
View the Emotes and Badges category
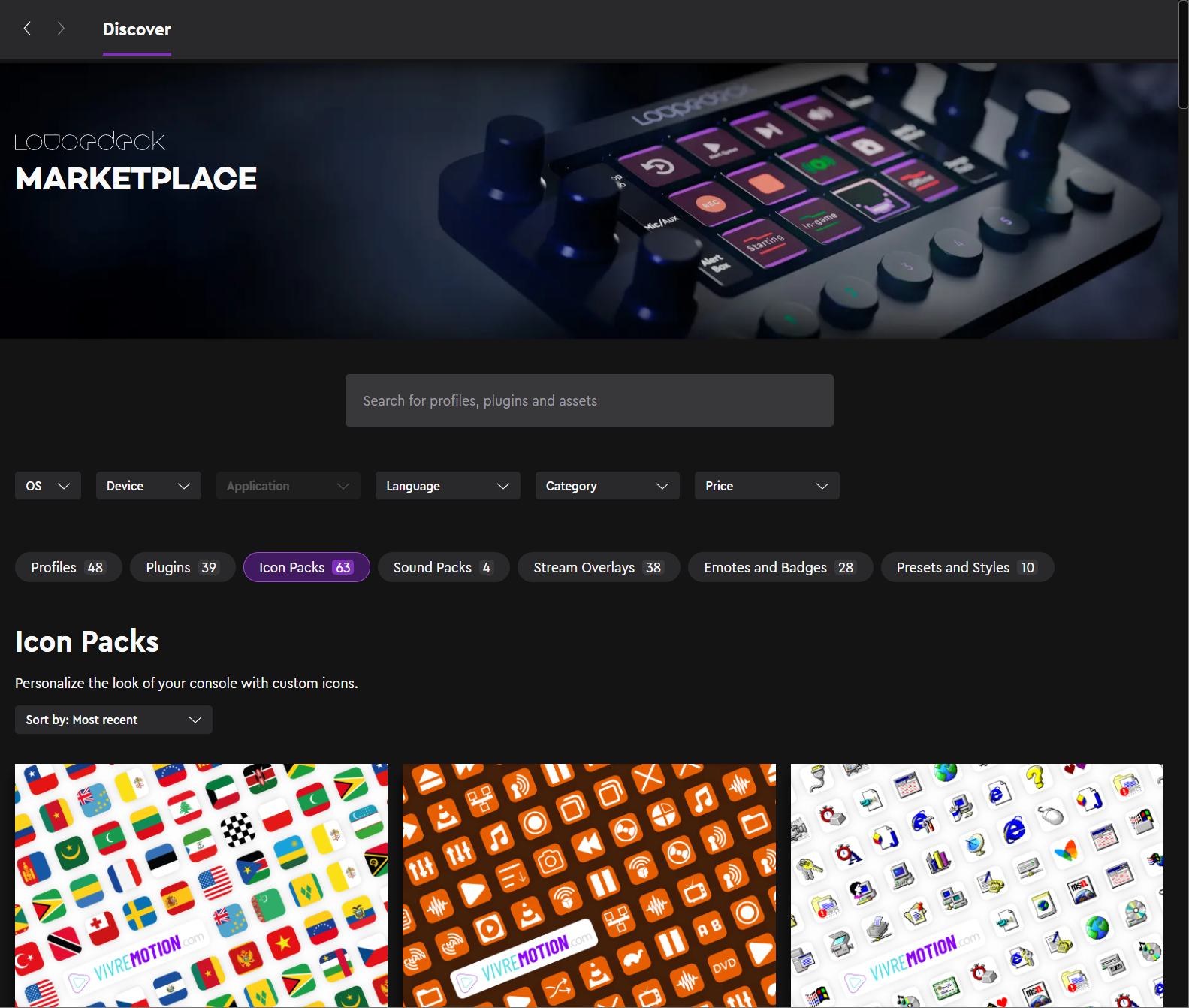tap(780, 567)
